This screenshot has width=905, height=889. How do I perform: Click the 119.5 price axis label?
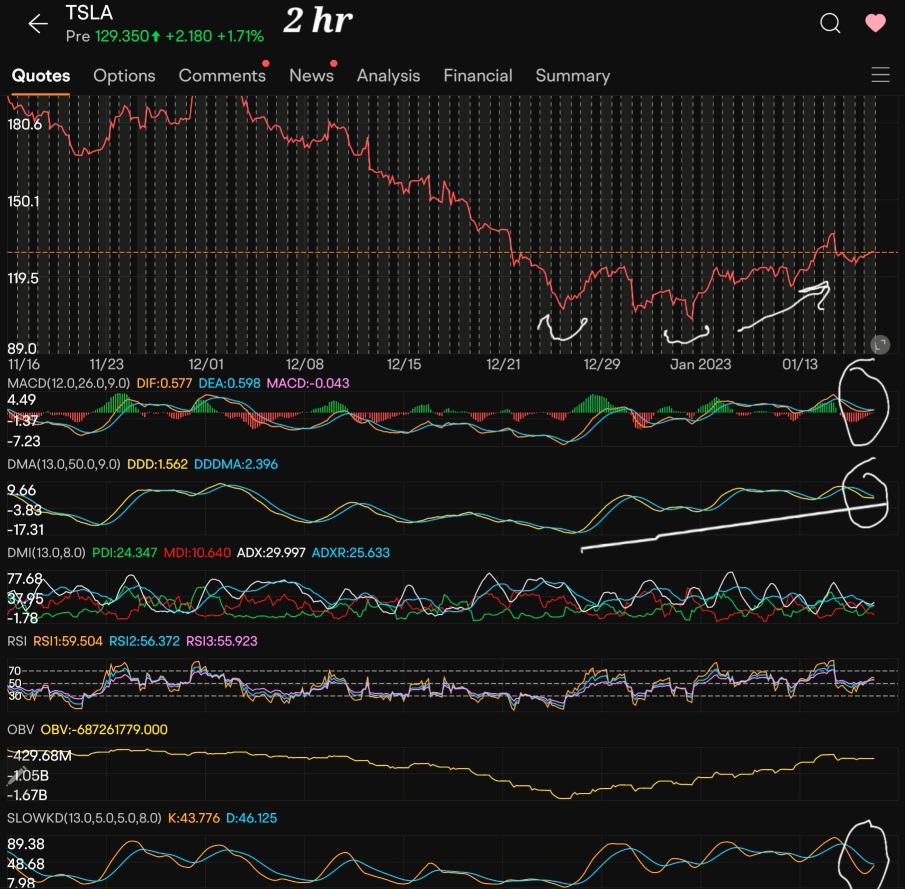coord(23,278)
